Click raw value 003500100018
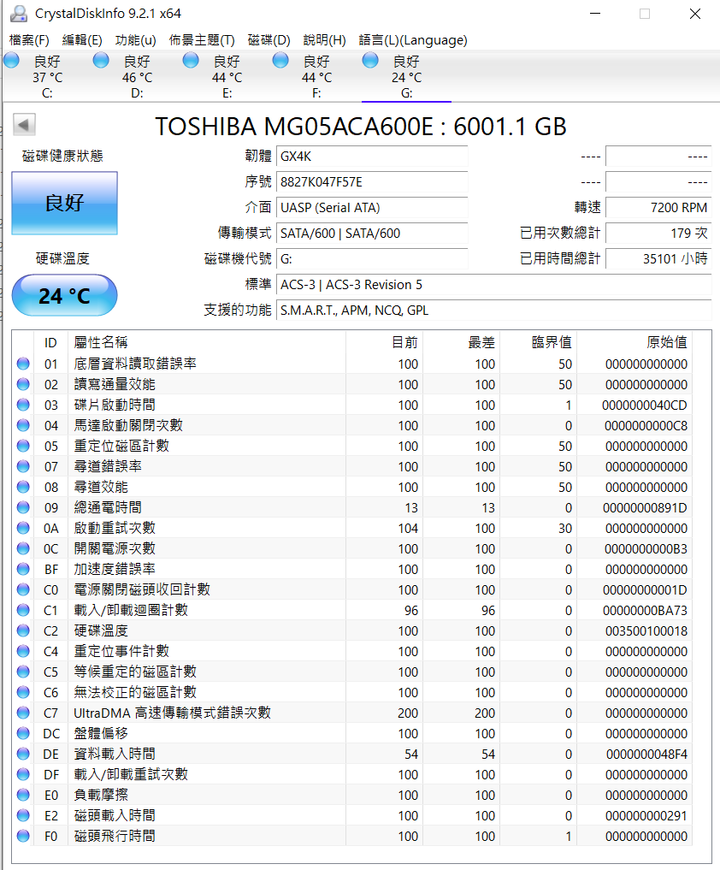The width and height of the screenshot is (720, 870). tap(646, 631)
